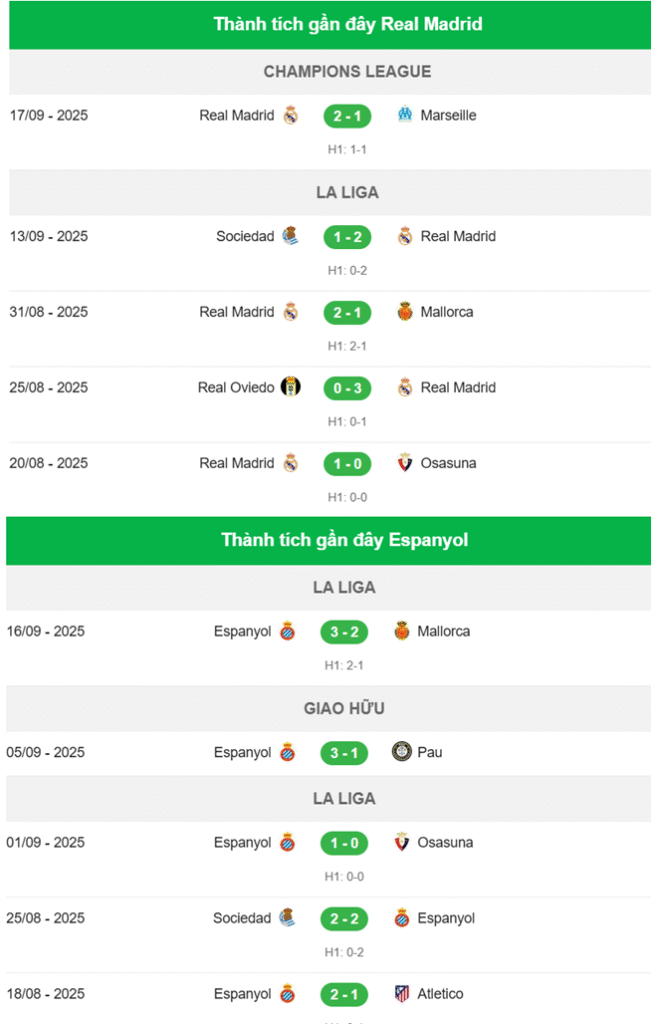Open the 2 - 1 score Real Madrid–Marseille
The width and height of the screenshot is (661, 1024).
[347, 116]
